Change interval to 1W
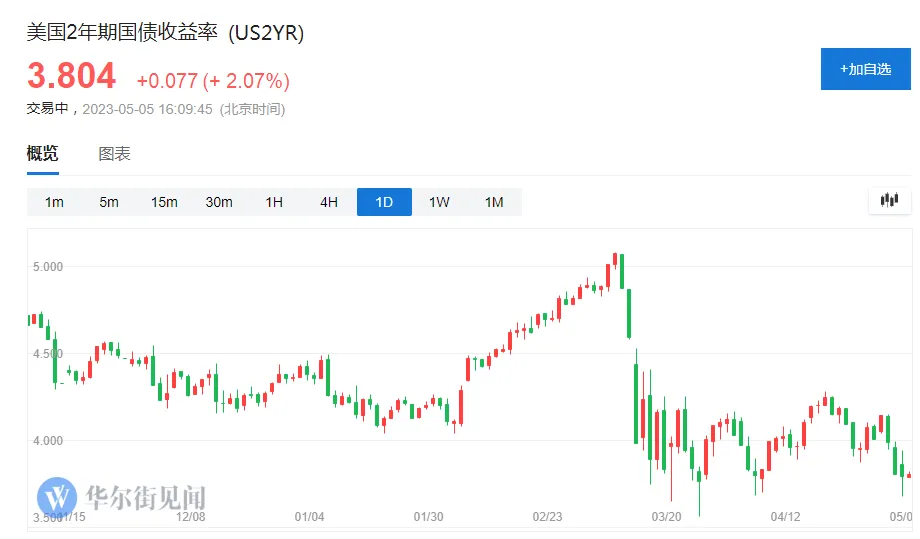920x539 pixels. click(x=439, y=202)
